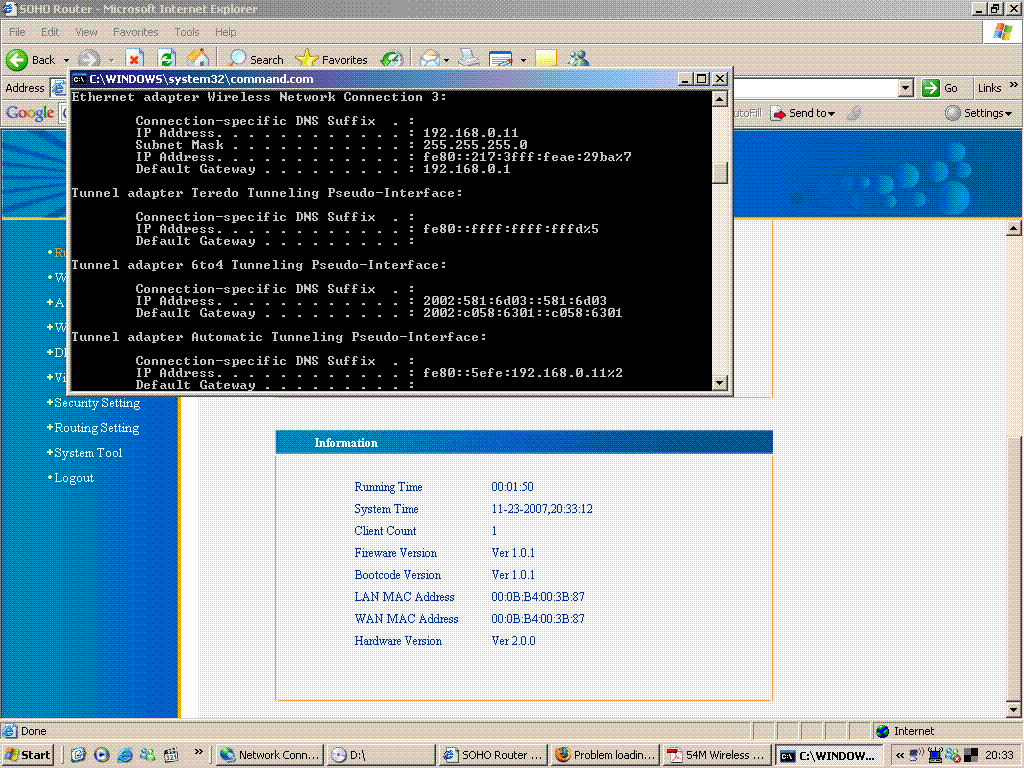
Task: Switch to Network Connections taskbar button
Action: (269, 755)
